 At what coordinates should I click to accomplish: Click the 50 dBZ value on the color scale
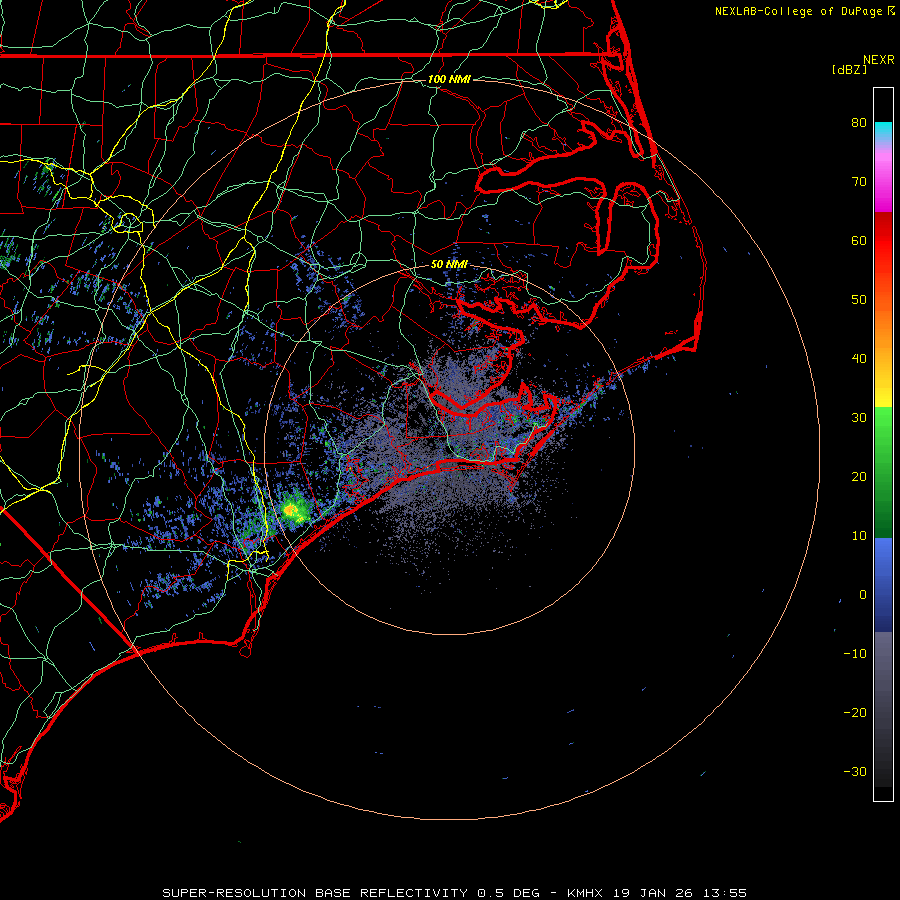859,300
